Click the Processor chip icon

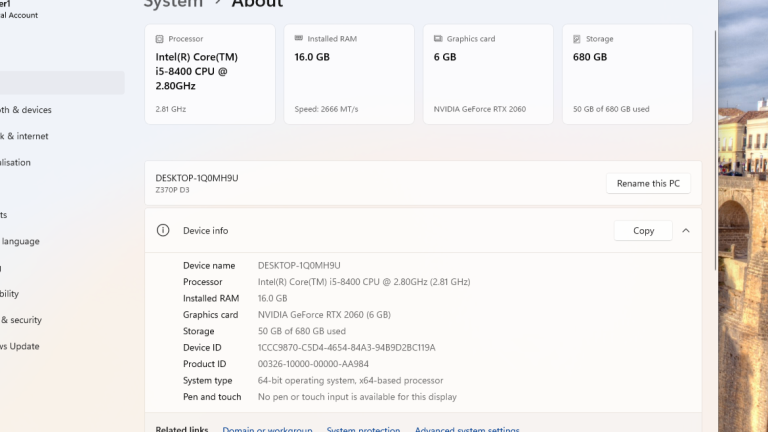tap(160, 39)
